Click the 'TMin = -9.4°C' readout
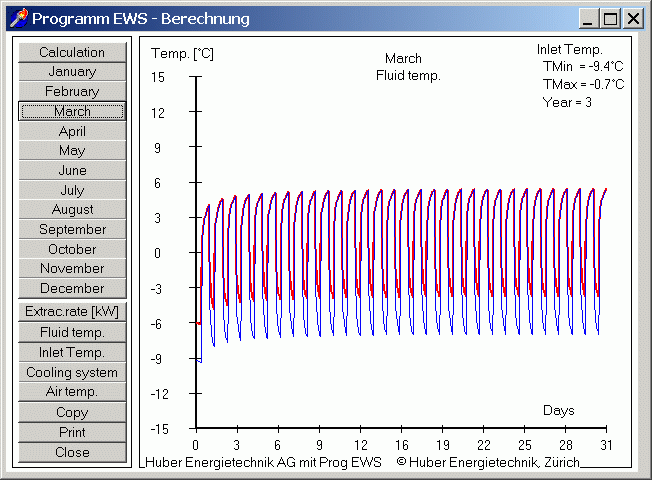652x480 pixels. pyautogui.click(x=583, y=67)
